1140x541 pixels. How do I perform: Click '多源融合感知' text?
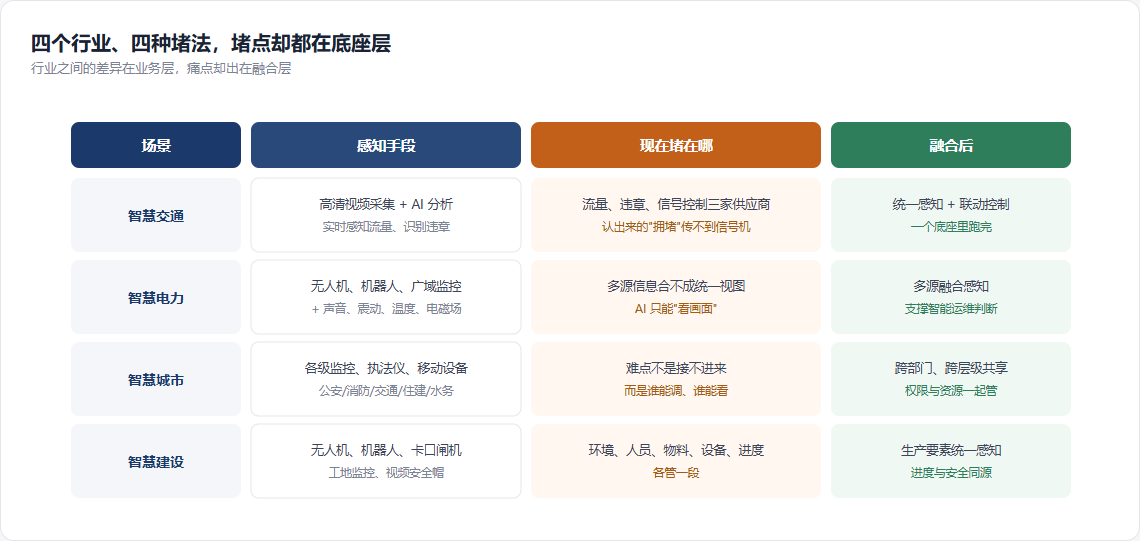(x=951, y=286)
